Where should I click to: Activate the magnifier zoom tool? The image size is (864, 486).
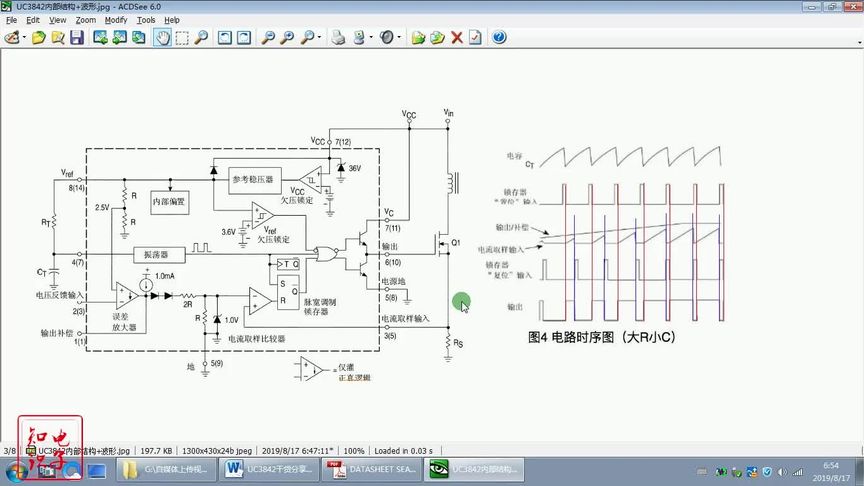click(202, 37)
